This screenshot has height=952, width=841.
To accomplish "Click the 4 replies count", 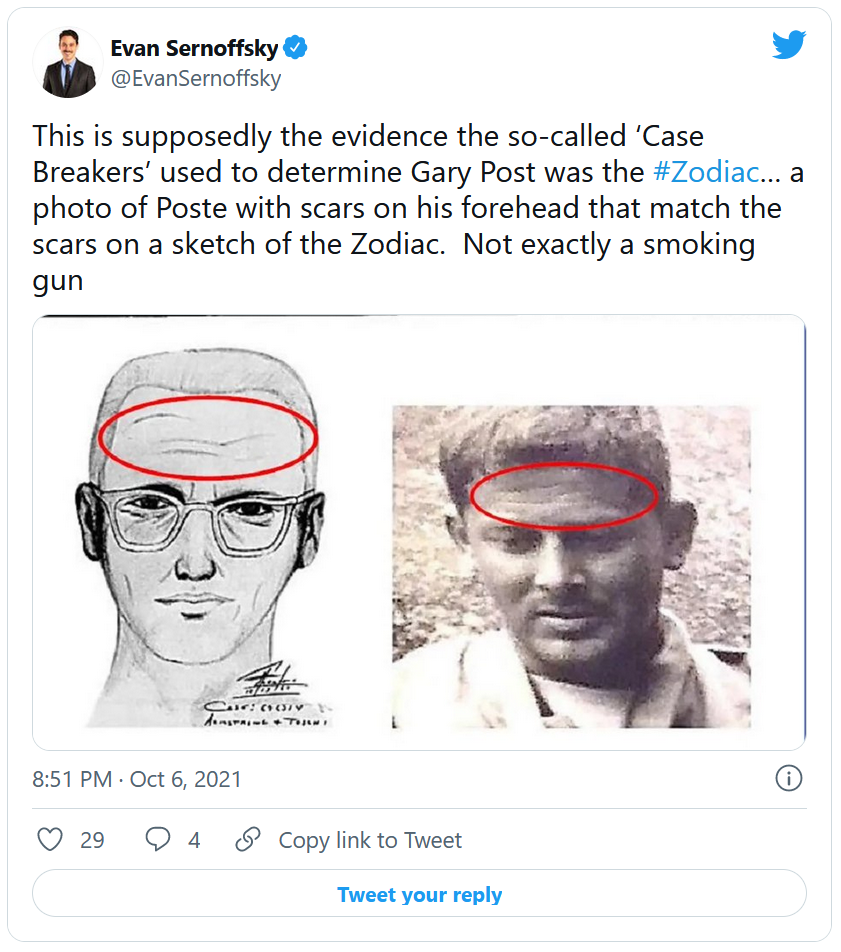I will click(194, 840).
